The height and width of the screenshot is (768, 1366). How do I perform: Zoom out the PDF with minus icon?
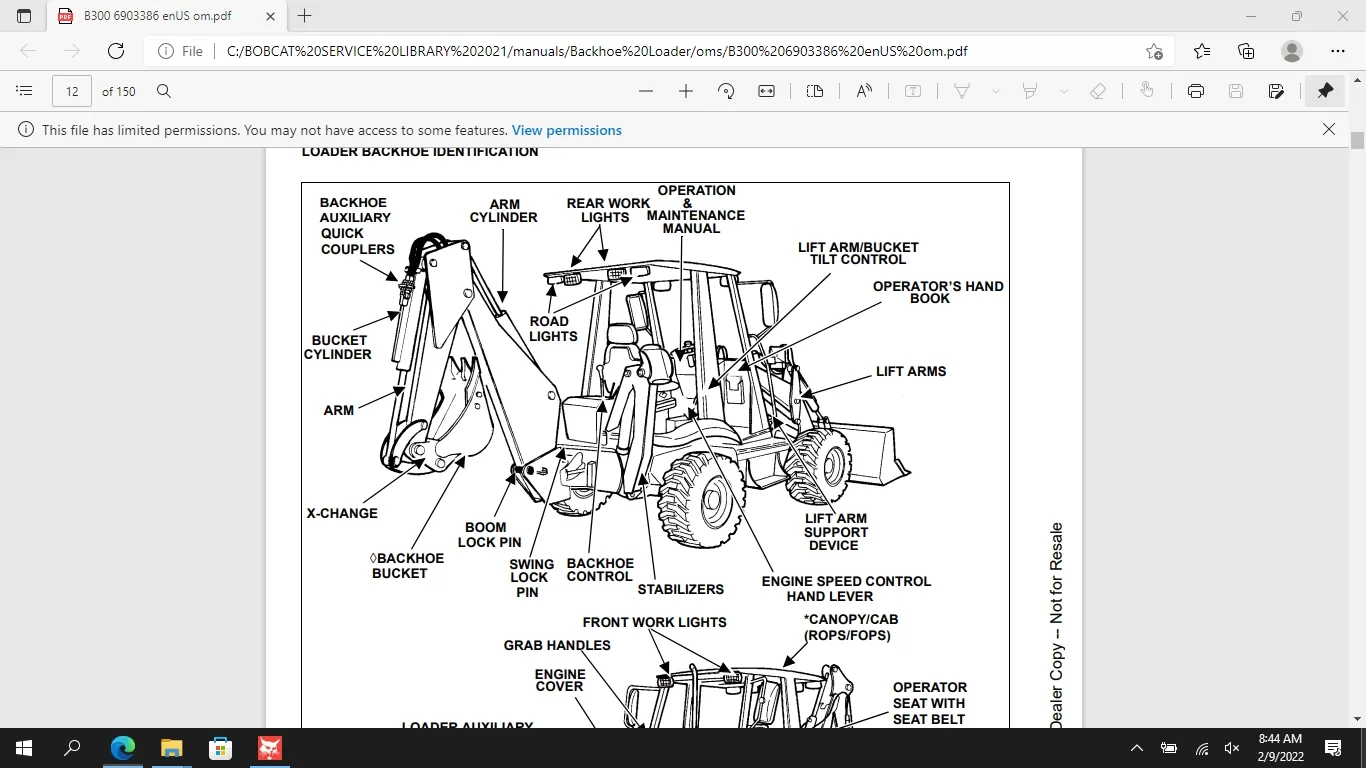(646, 91)
